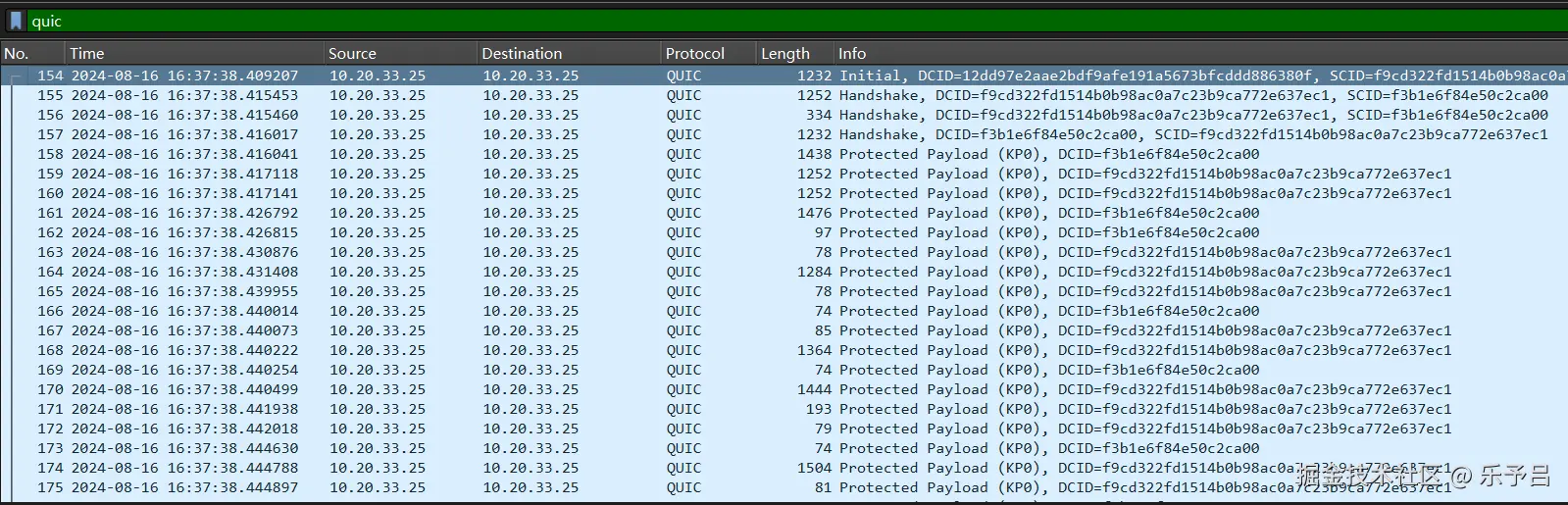Sort packets by the Length column header
This screenshot has width=1568, height=505.
click(795, 53)
